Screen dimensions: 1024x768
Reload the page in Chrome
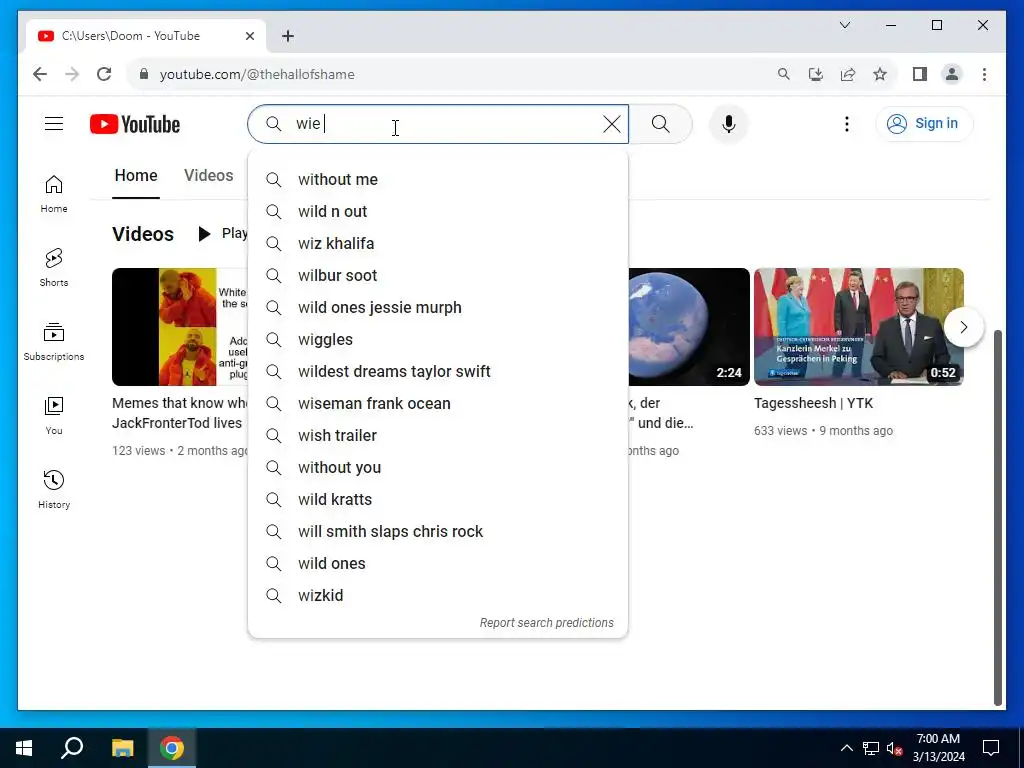(x=104, y=74)
